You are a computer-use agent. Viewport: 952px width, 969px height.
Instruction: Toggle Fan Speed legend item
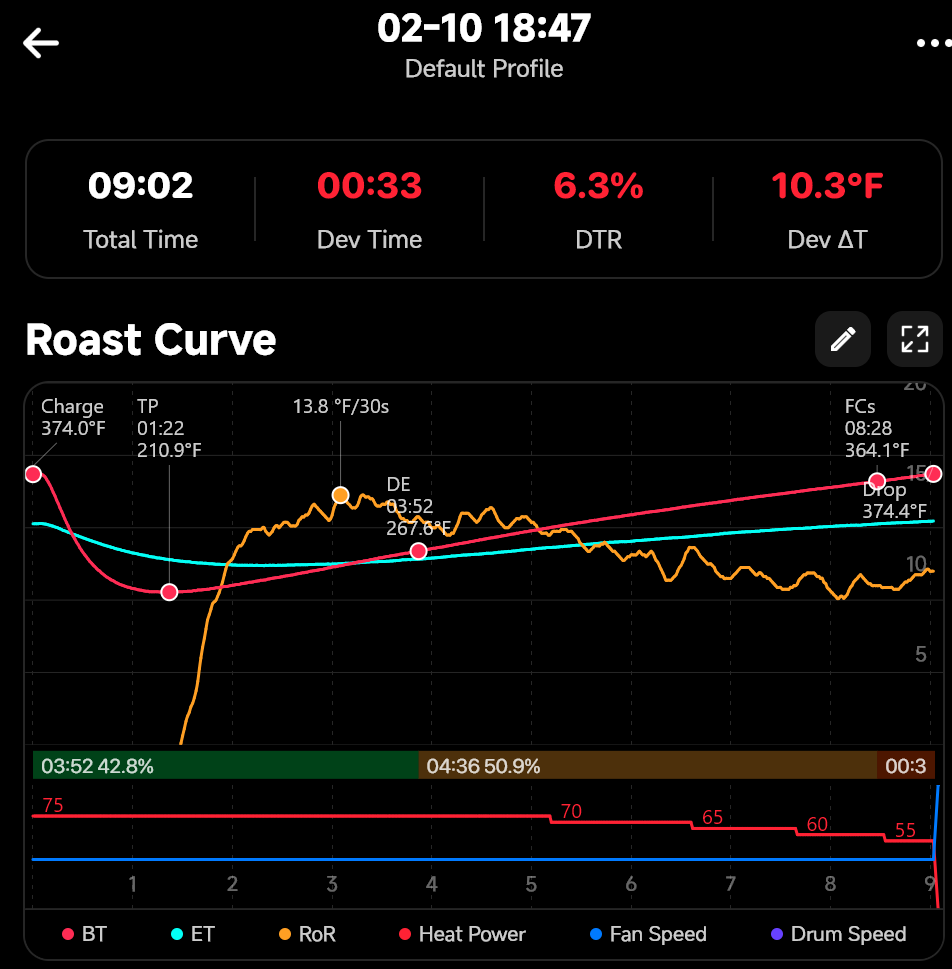[x=647, y=934]
